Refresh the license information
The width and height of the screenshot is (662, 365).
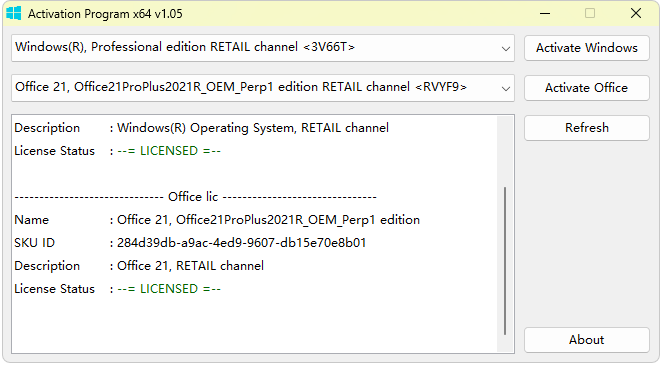pos(586,127)
